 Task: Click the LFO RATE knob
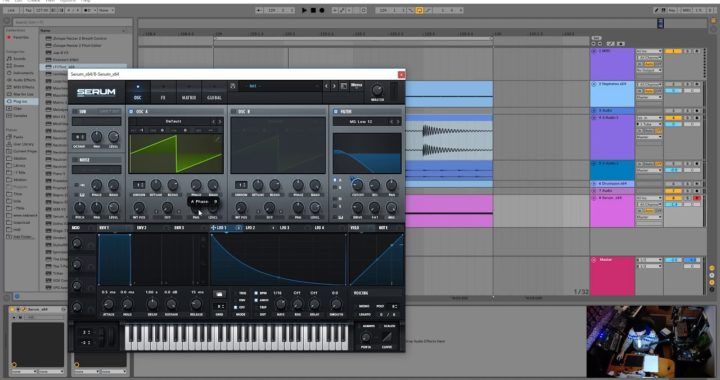pos(281,304)
